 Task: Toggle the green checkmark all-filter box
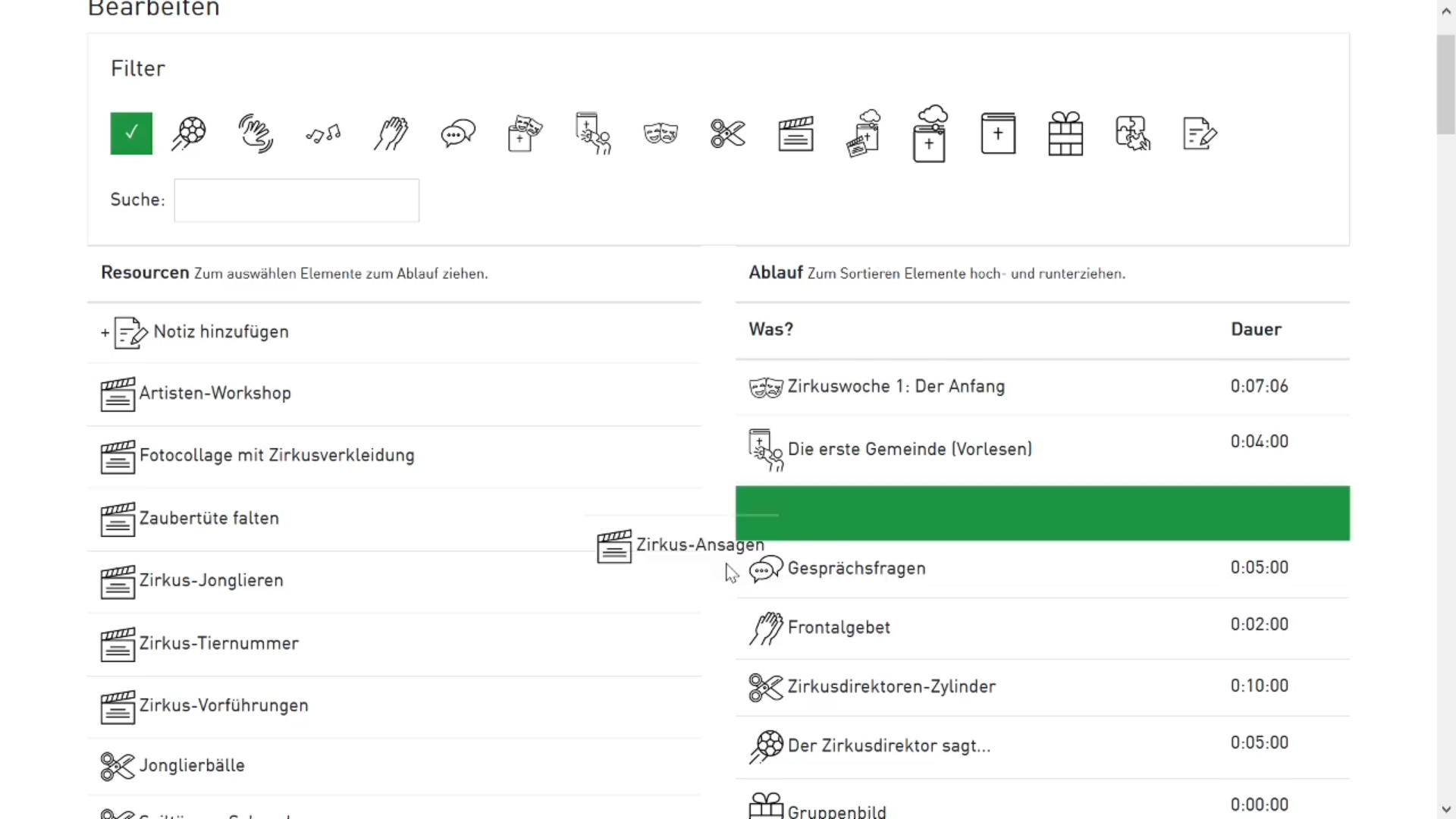click(131, 133)
